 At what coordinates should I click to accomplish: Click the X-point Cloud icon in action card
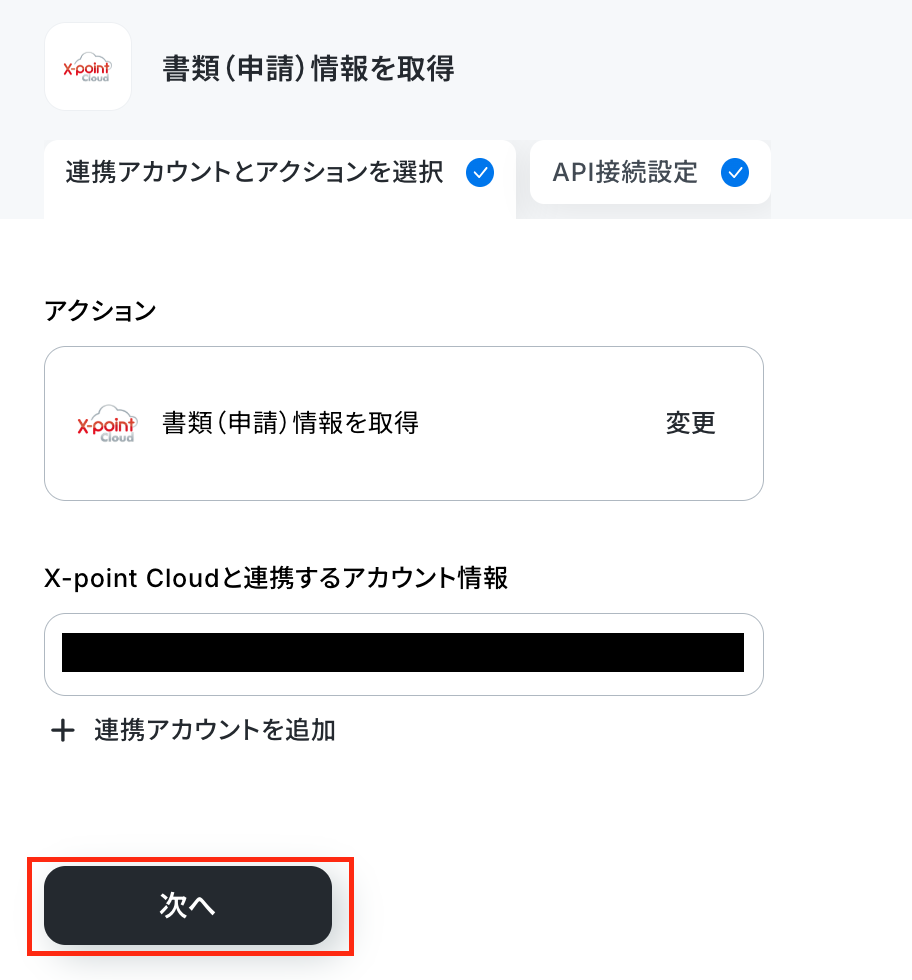tap(106, 424)
